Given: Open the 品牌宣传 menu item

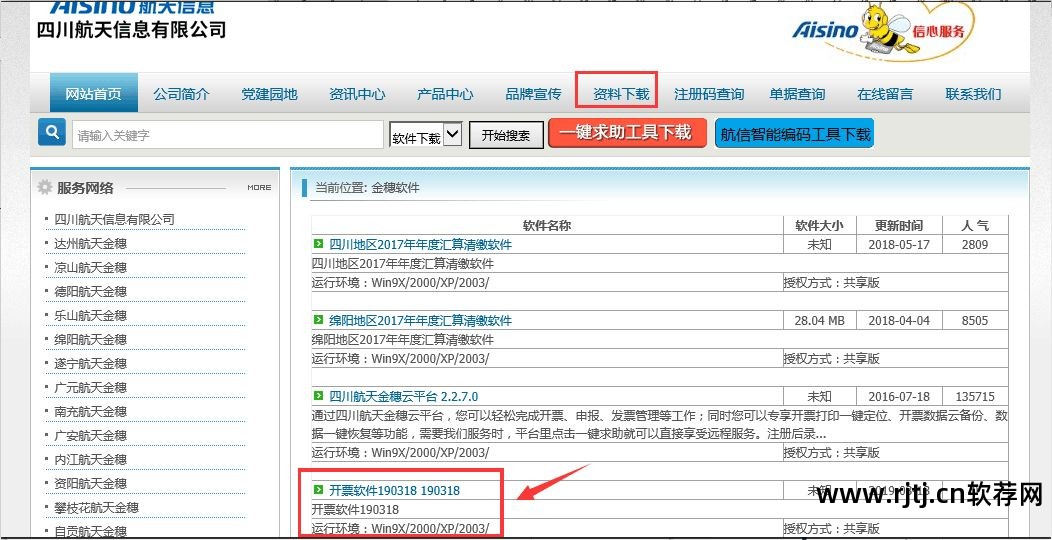Looking at the screenshot, I should 533,94.
